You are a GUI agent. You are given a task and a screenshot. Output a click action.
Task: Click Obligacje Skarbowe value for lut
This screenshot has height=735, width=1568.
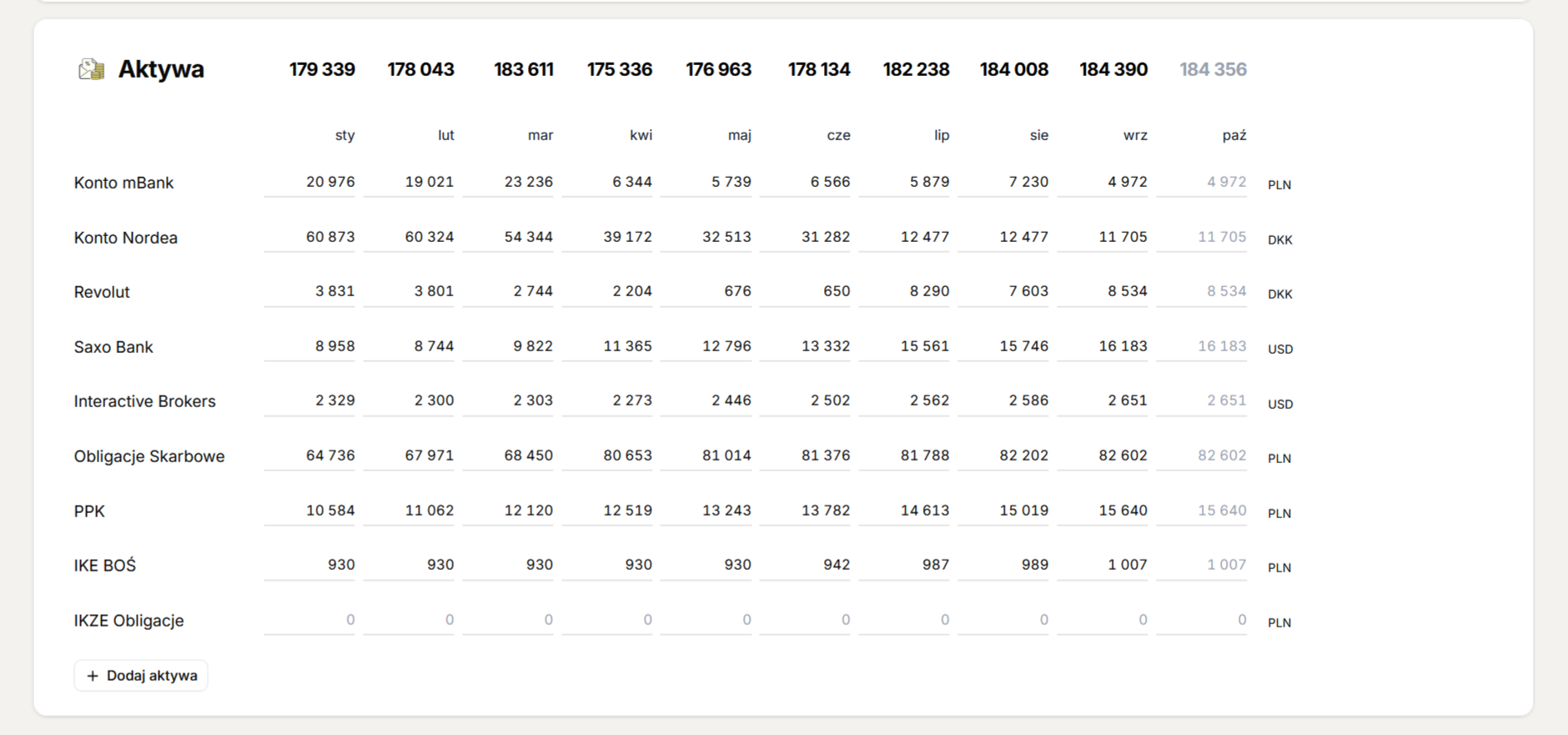(x=409, y=456)
